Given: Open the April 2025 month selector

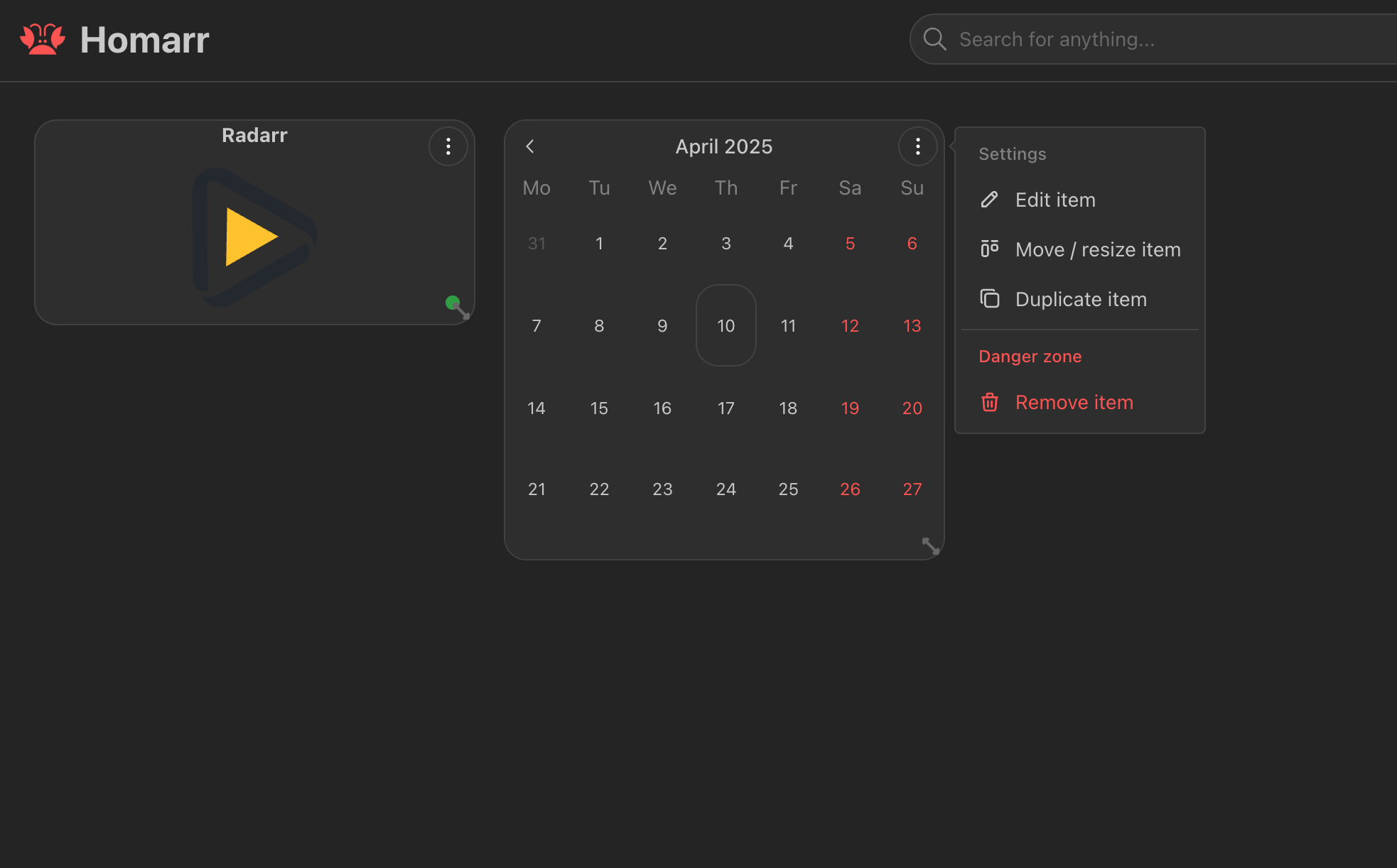Looking at the screenshot, I should (x=724, y=146).
